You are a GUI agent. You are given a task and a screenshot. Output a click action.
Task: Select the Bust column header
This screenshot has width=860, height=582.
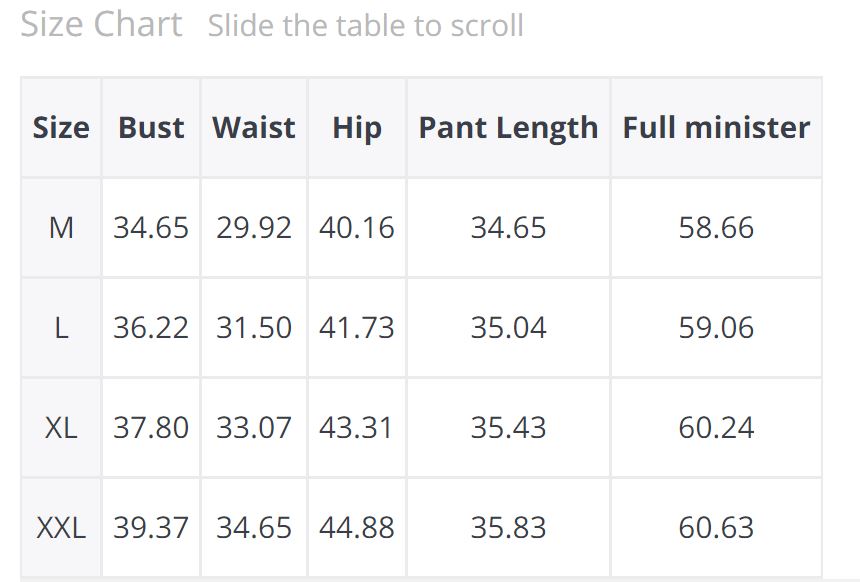click(x=151, y=128)
